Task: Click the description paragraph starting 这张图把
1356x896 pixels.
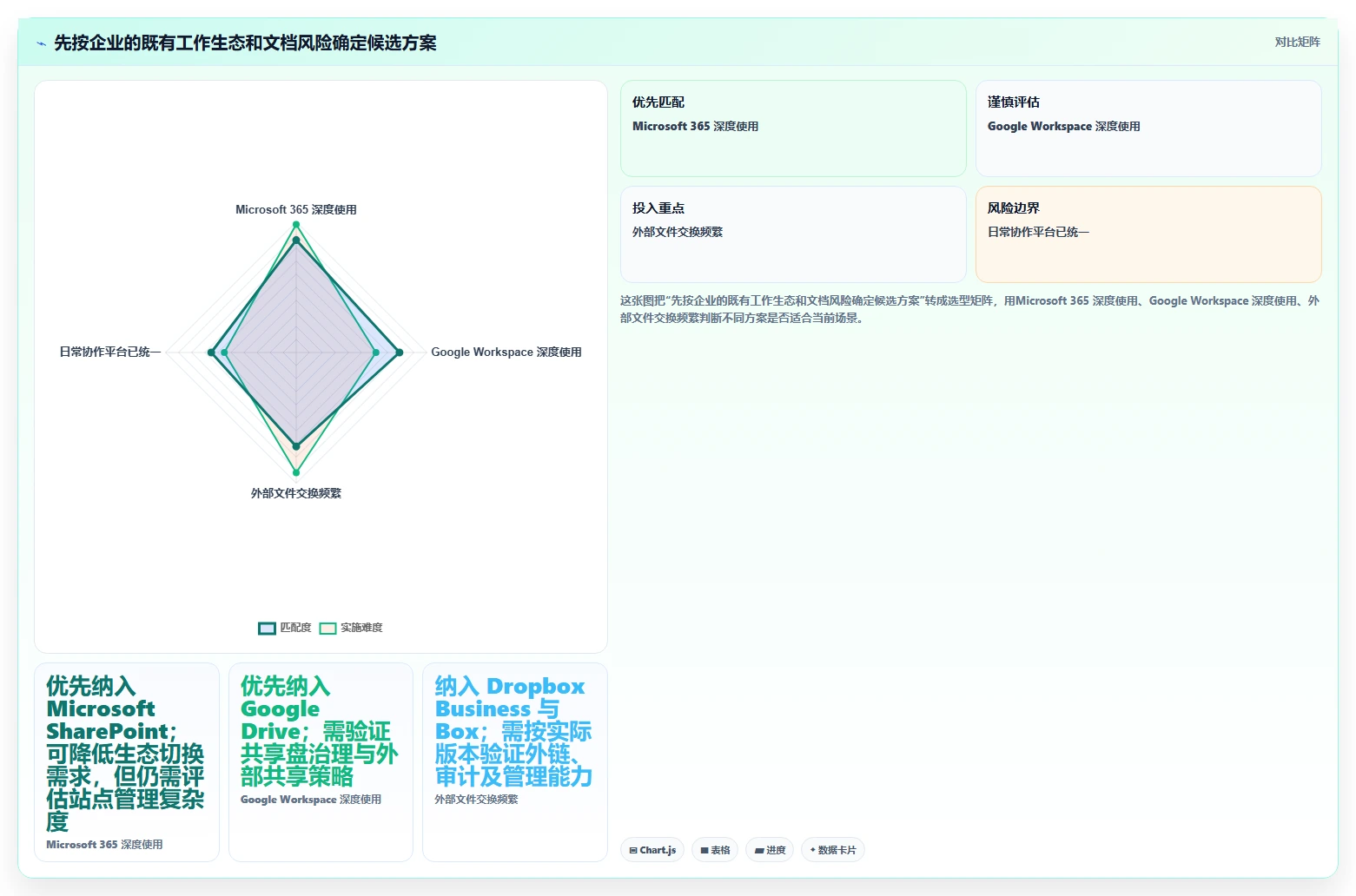Action: [969, 309]
